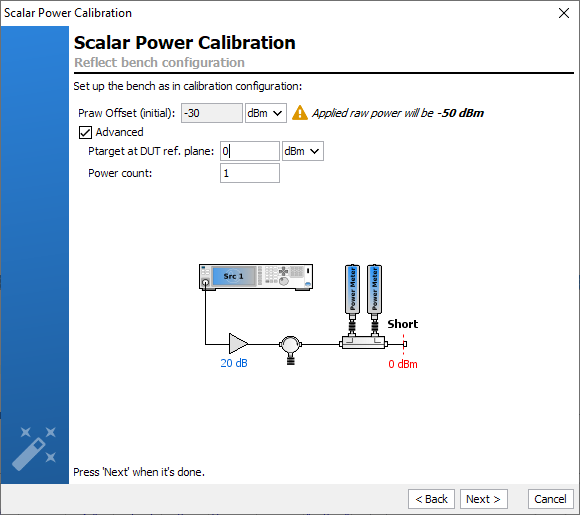Close the Scalar Power Calibration dialog
580x515 pixels.
pos(564,13)
